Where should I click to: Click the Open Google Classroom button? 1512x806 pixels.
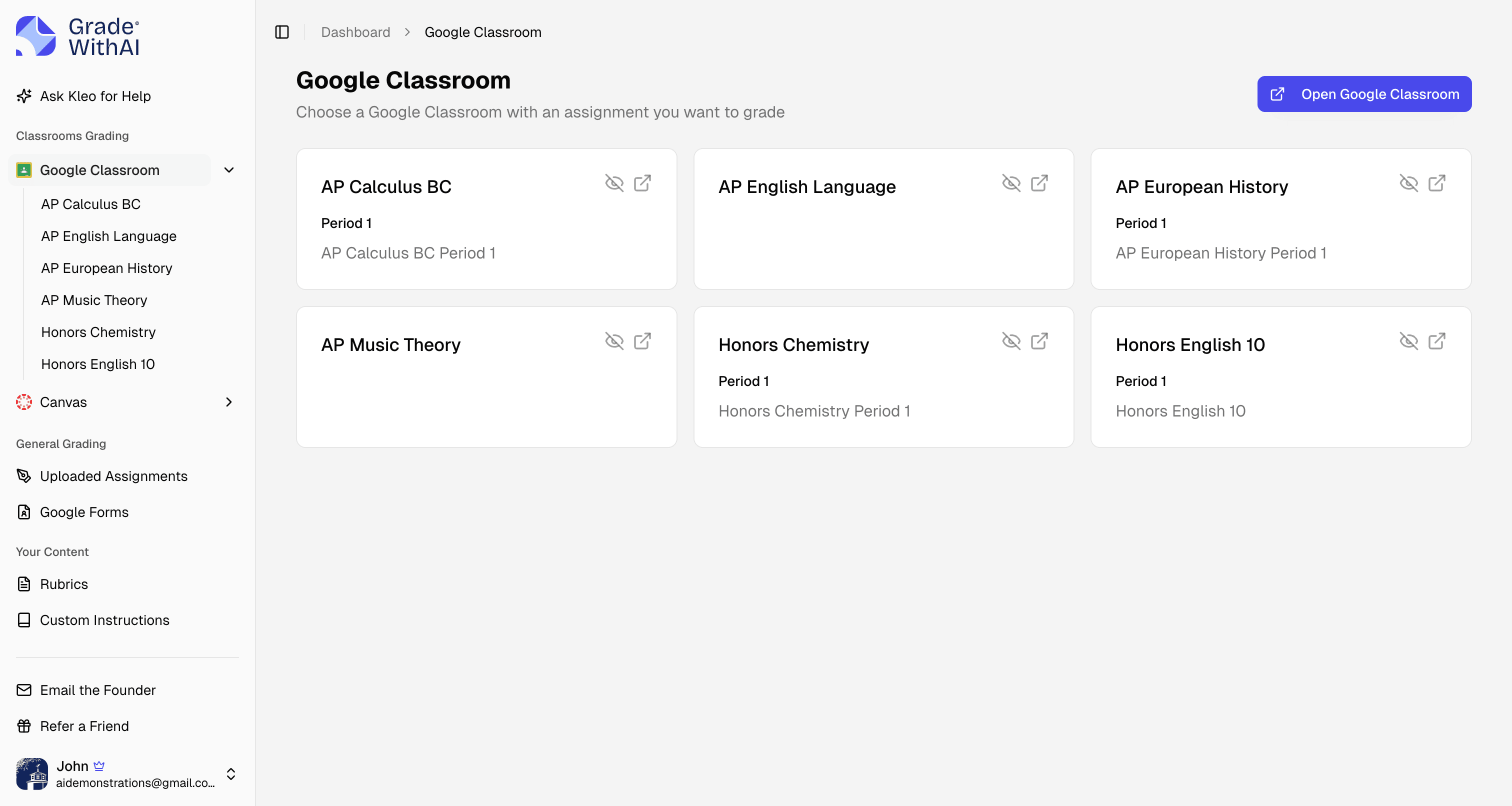coord(1363,94)
